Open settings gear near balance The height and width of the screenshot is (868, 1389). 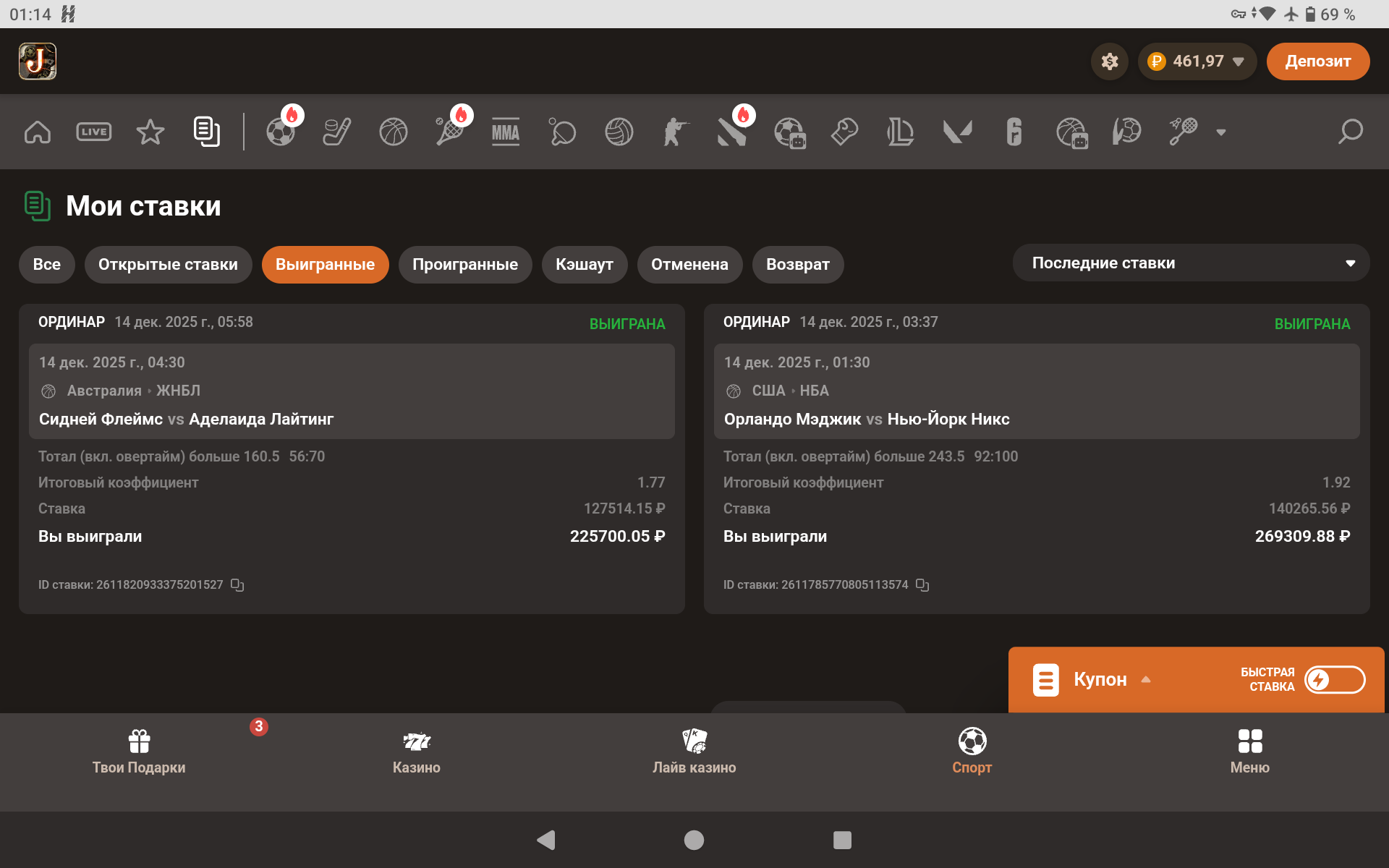coord(1110,61)
